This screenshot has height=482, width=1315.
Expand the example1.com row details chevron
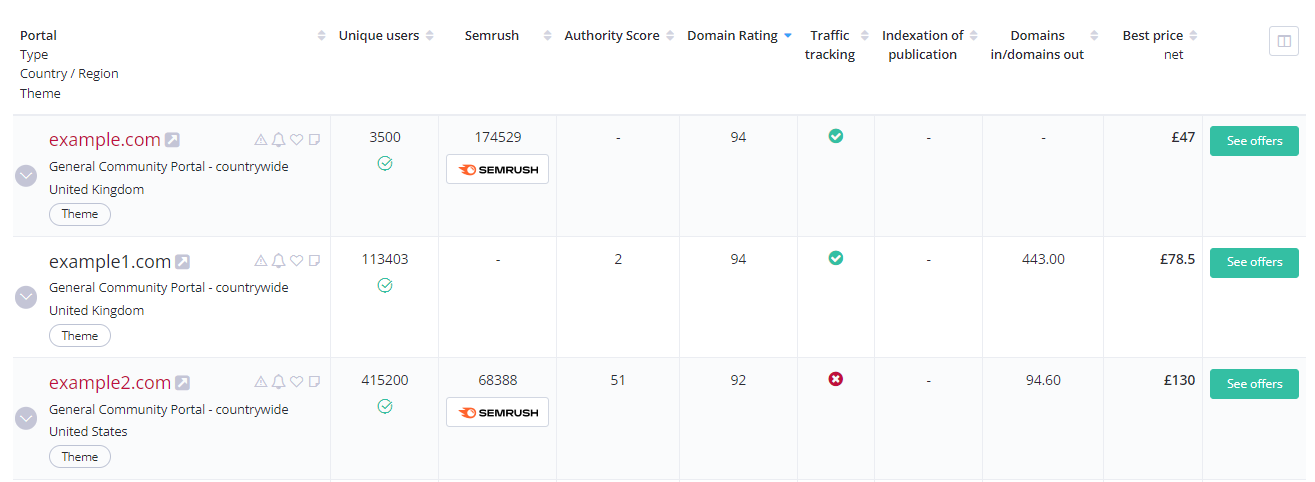(x=27, y=297)
